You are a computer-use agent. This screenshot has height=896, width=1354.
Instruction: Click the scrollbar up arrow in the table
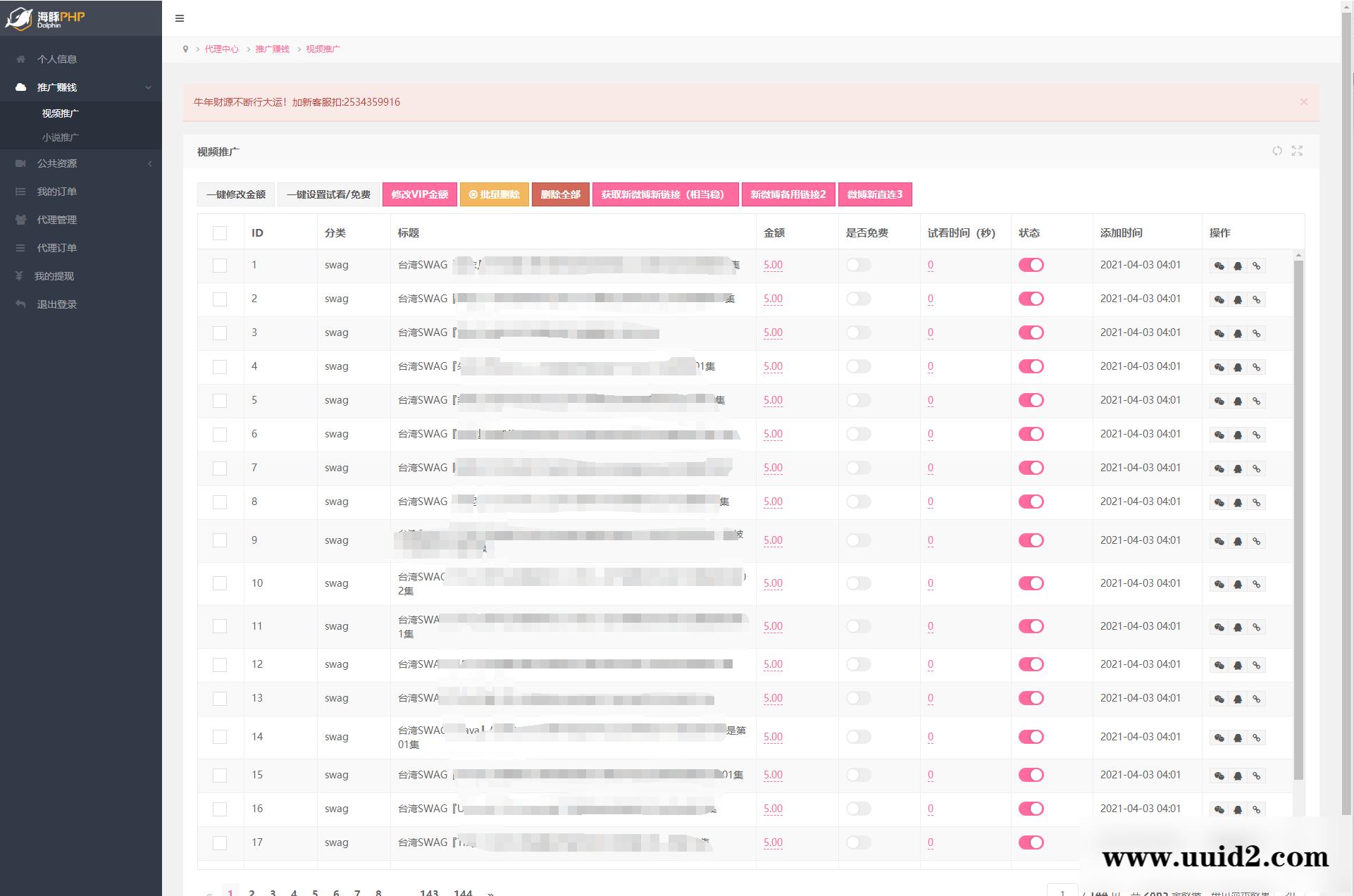tap(1298, 255)
